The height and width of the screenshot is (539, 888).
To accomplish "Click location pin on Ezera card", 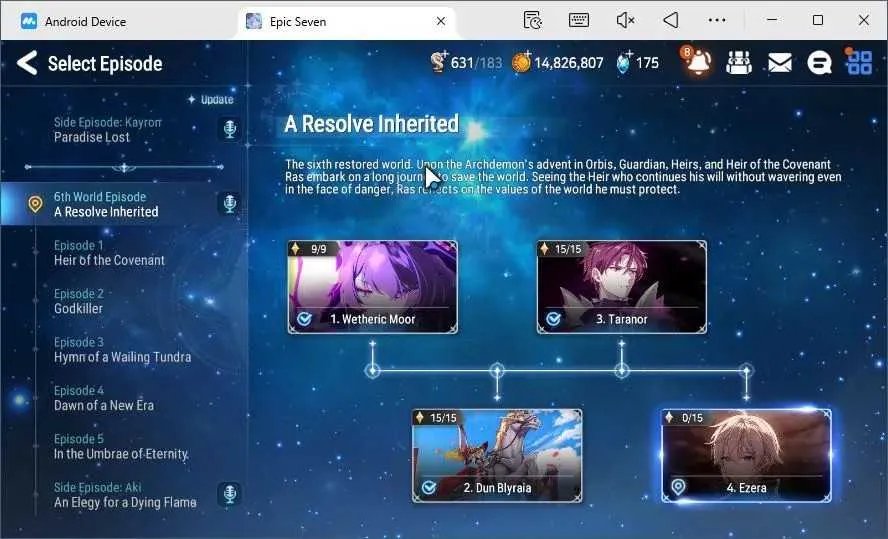I will pos(678,487).
